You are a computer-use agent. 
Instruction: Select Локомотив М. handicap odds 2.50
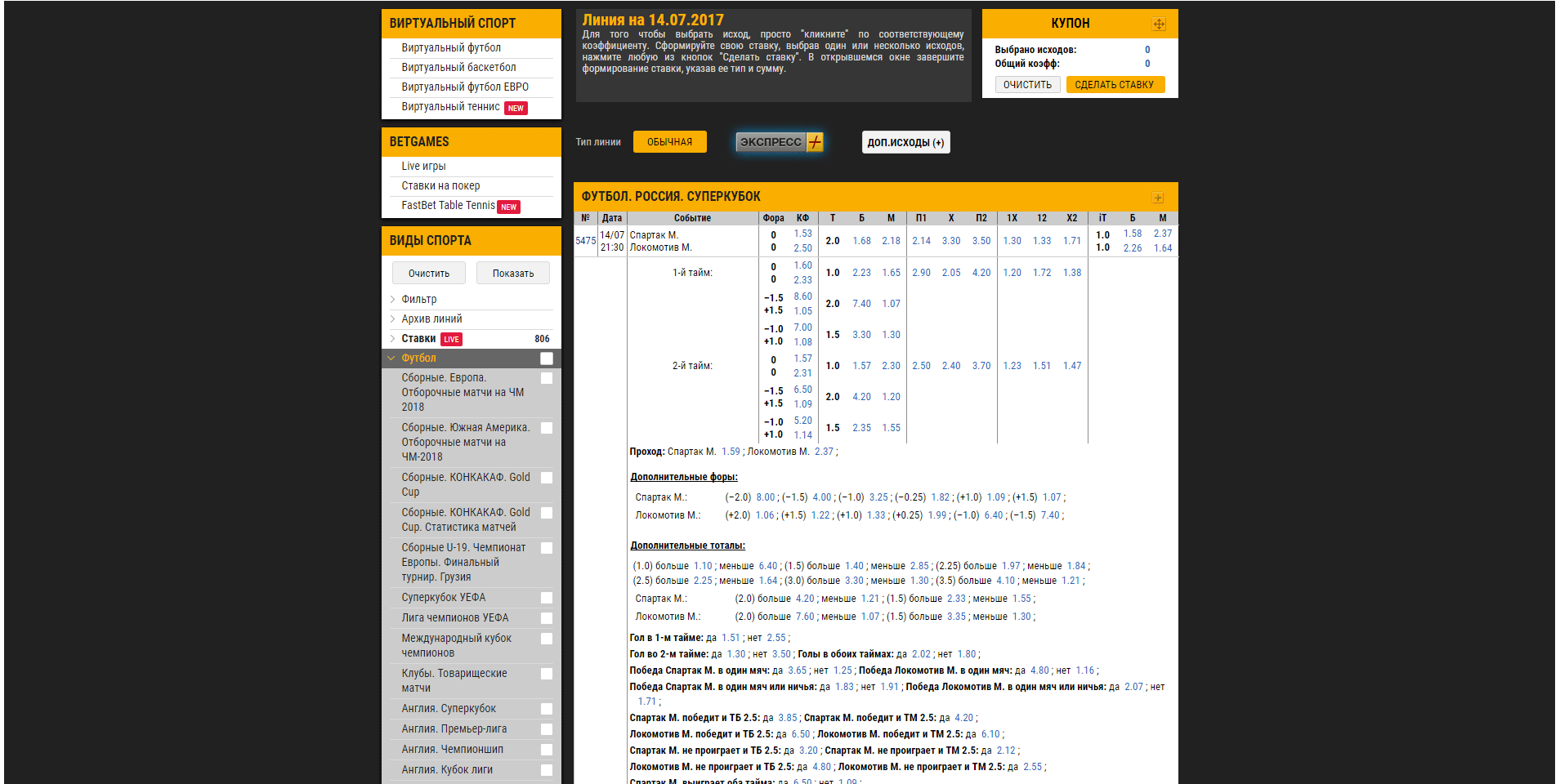802,248
